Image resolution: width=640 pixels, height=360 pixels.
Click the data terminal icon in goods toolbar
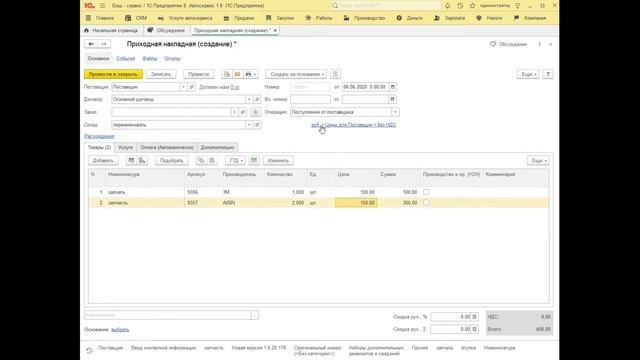[142, 160]
